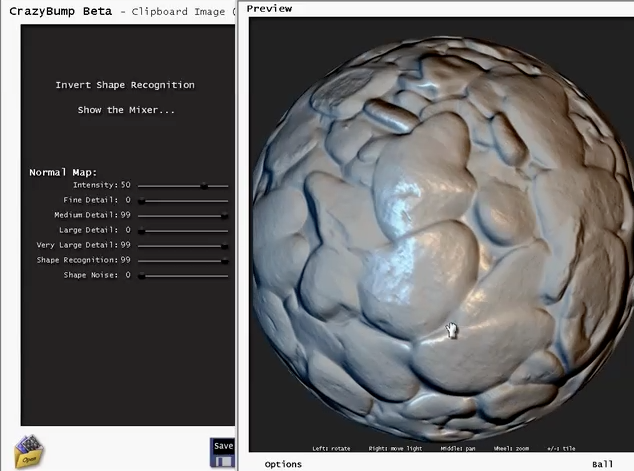Click the 'Right: move light' hint text
This screenshot has width=634, height=471.
click(x=395, y=448)
